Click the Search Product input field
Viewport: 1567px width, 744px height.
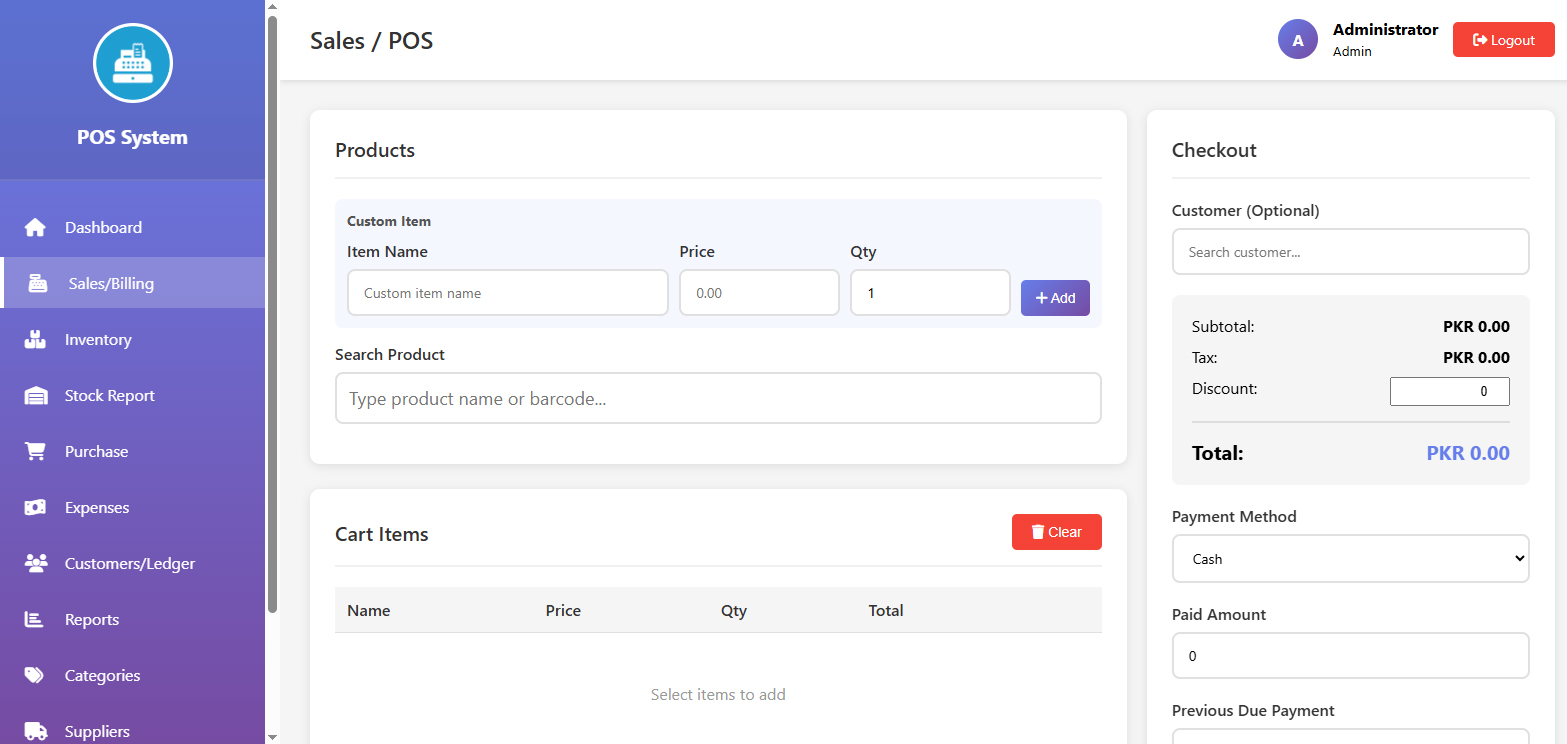[x=717, y=399]
